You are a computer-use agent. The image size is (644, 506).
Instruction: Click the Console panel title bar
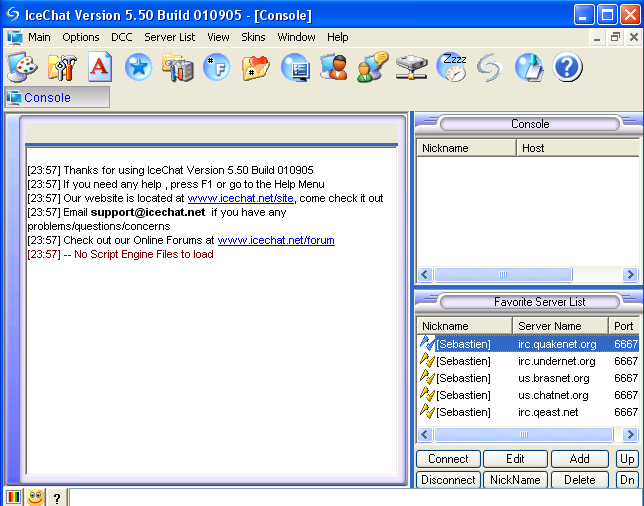pos(530,124)
